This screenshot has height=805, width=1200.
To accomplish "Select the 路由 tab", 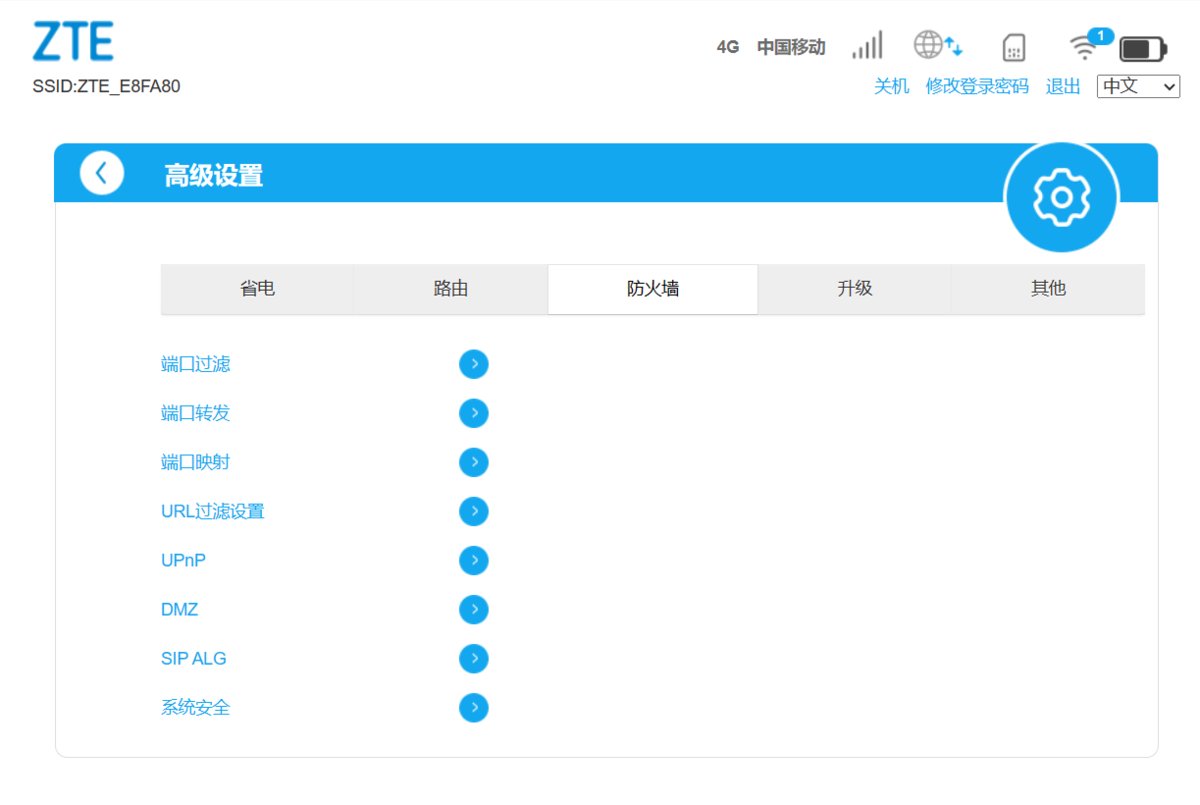I will pyautogui.click(x=451, y=289).
